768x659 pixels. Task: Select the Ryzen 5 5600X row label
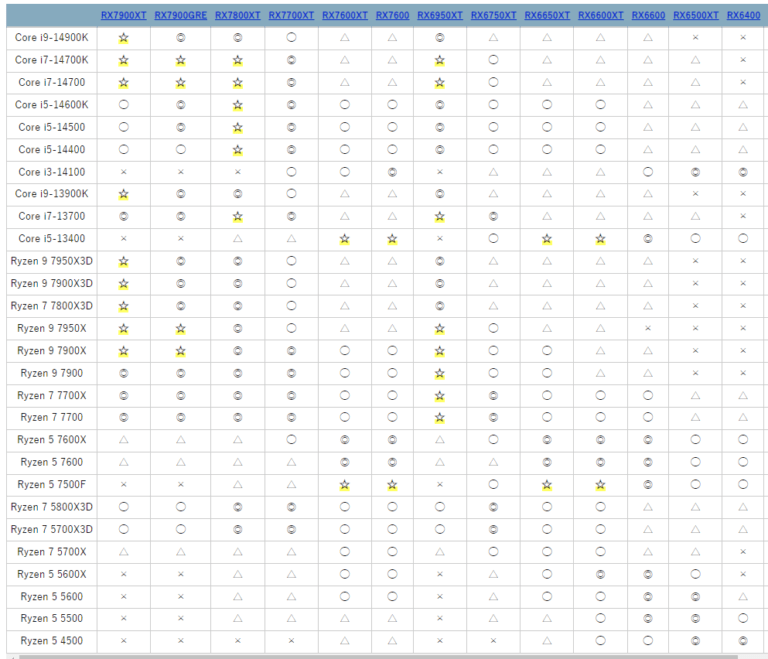[52, 574]
